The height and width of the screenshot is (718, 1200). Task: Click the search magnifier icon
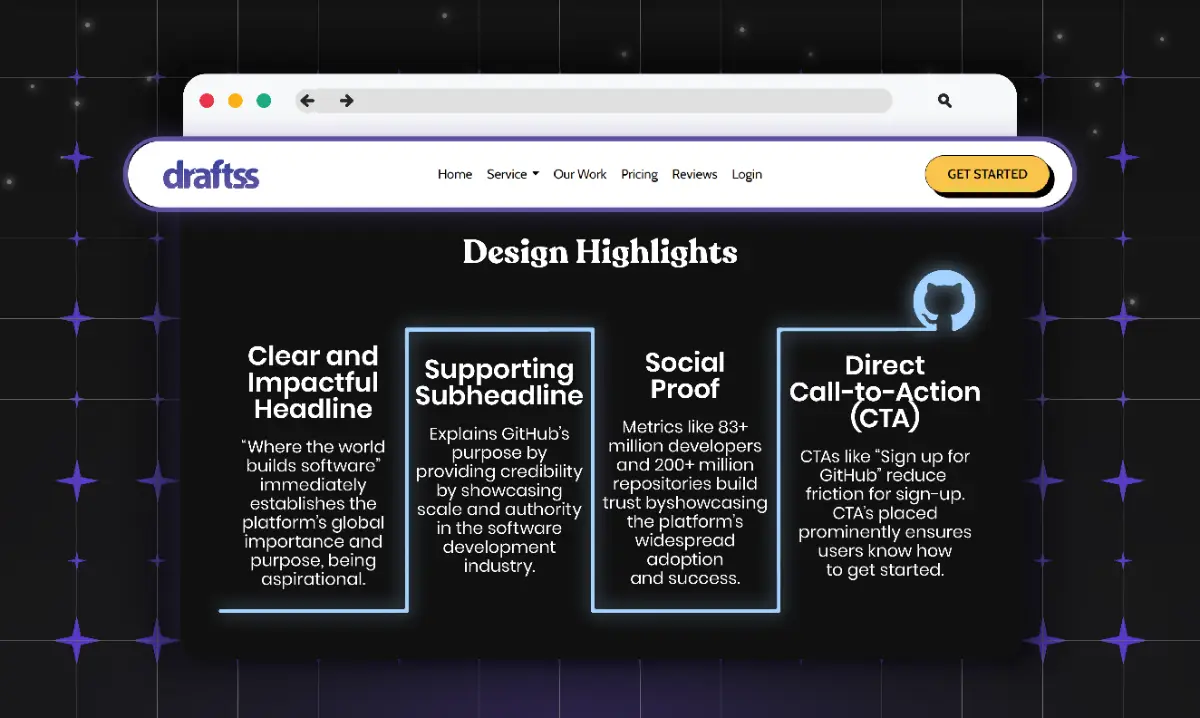(x=944, y=101)
